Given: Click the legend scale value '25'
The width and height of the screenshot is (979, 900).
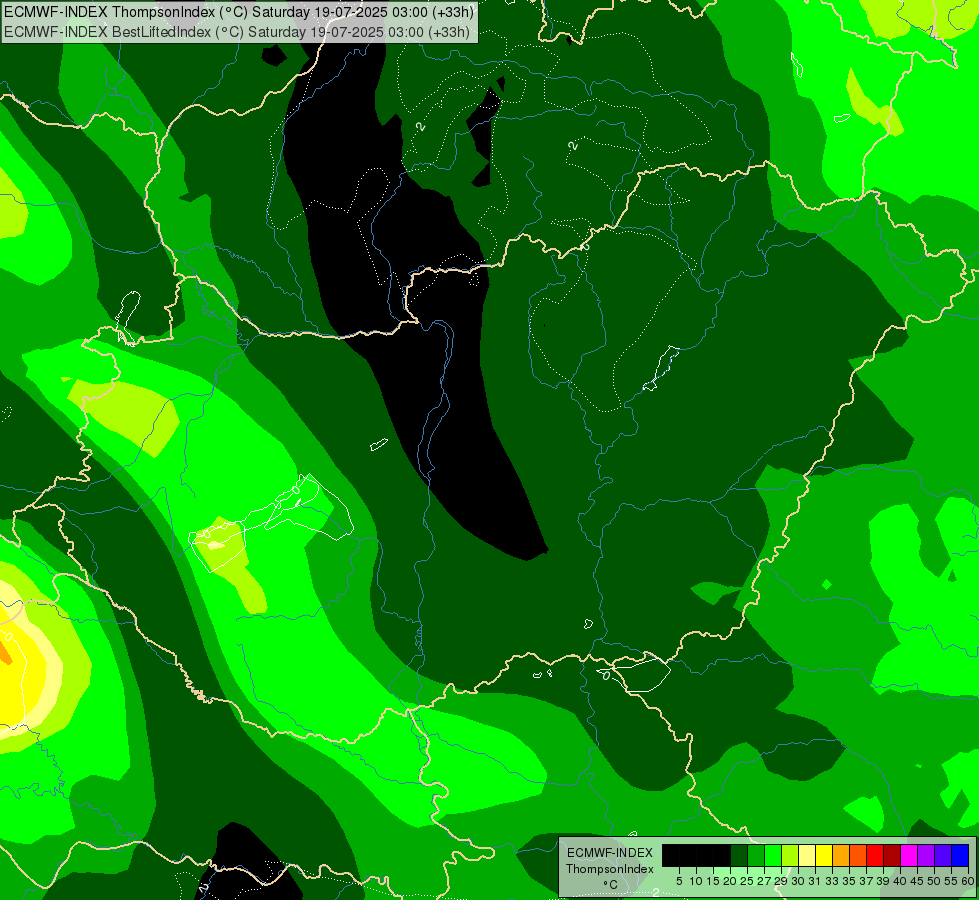Looking at the screenshot, I should (747, 881).
